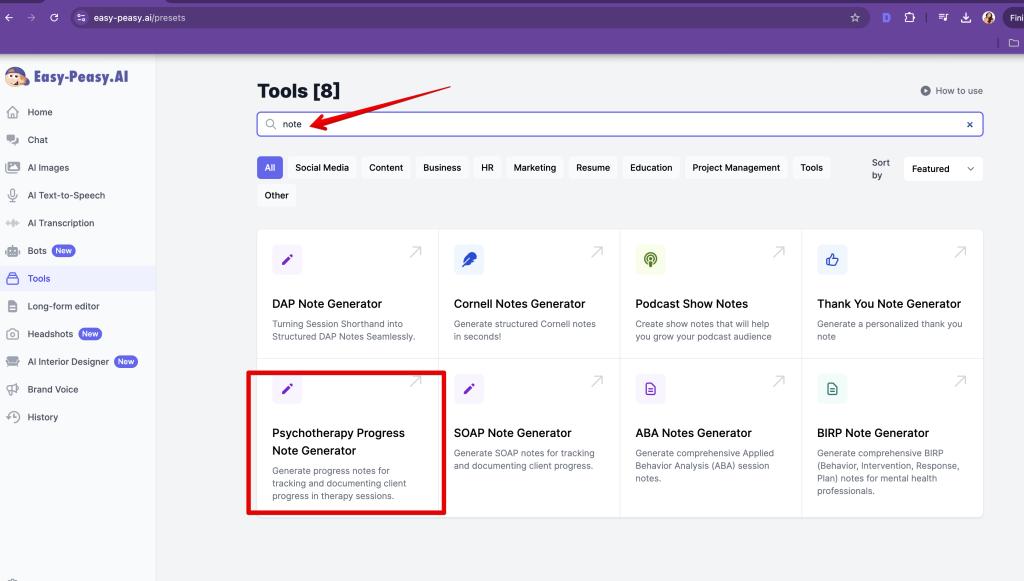Open AI Images from the sidebar
The width and height of the screenshot is (1024, 581).
point(48,168)
